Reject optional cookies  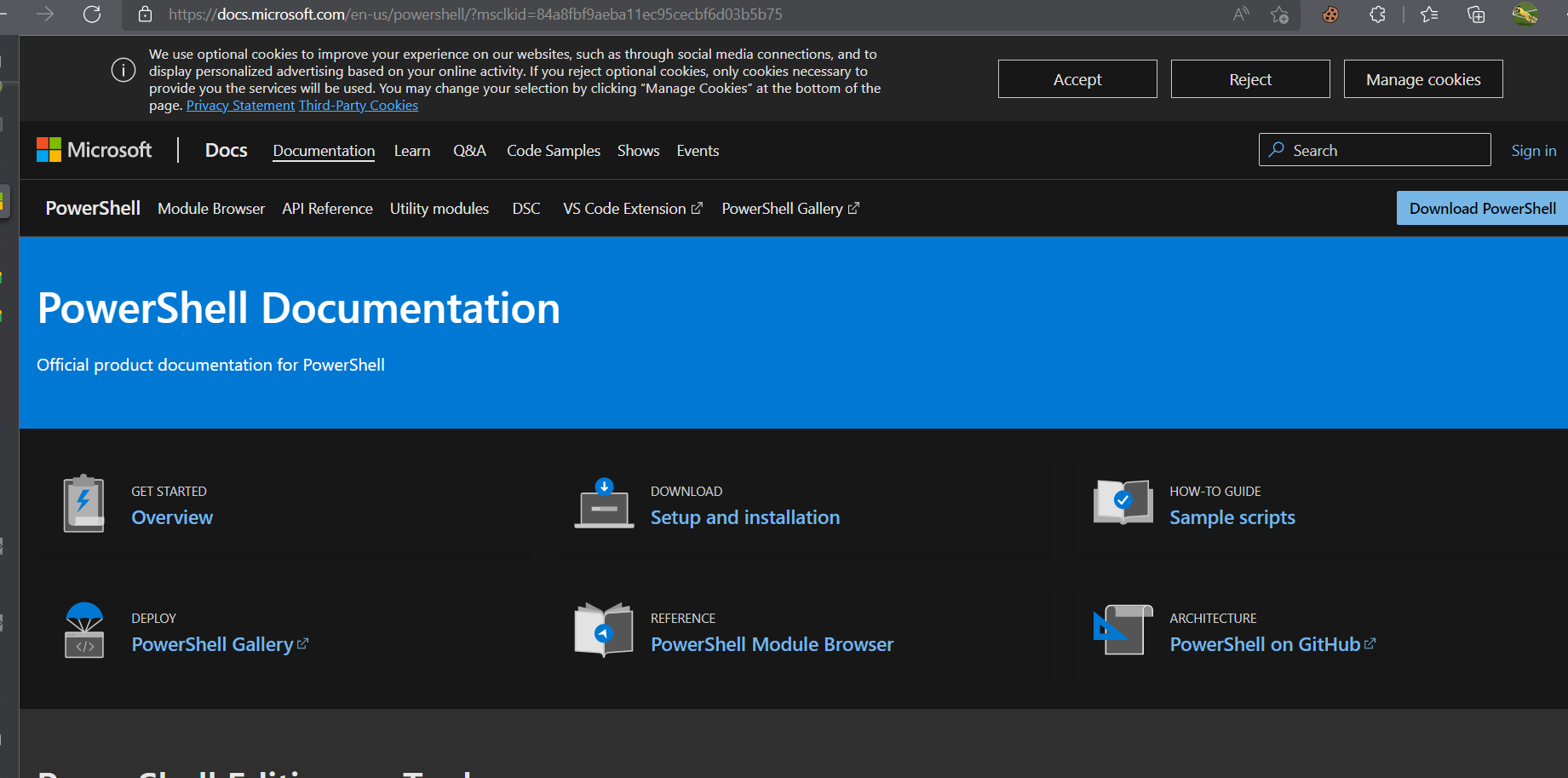(x=1250, y=79)
